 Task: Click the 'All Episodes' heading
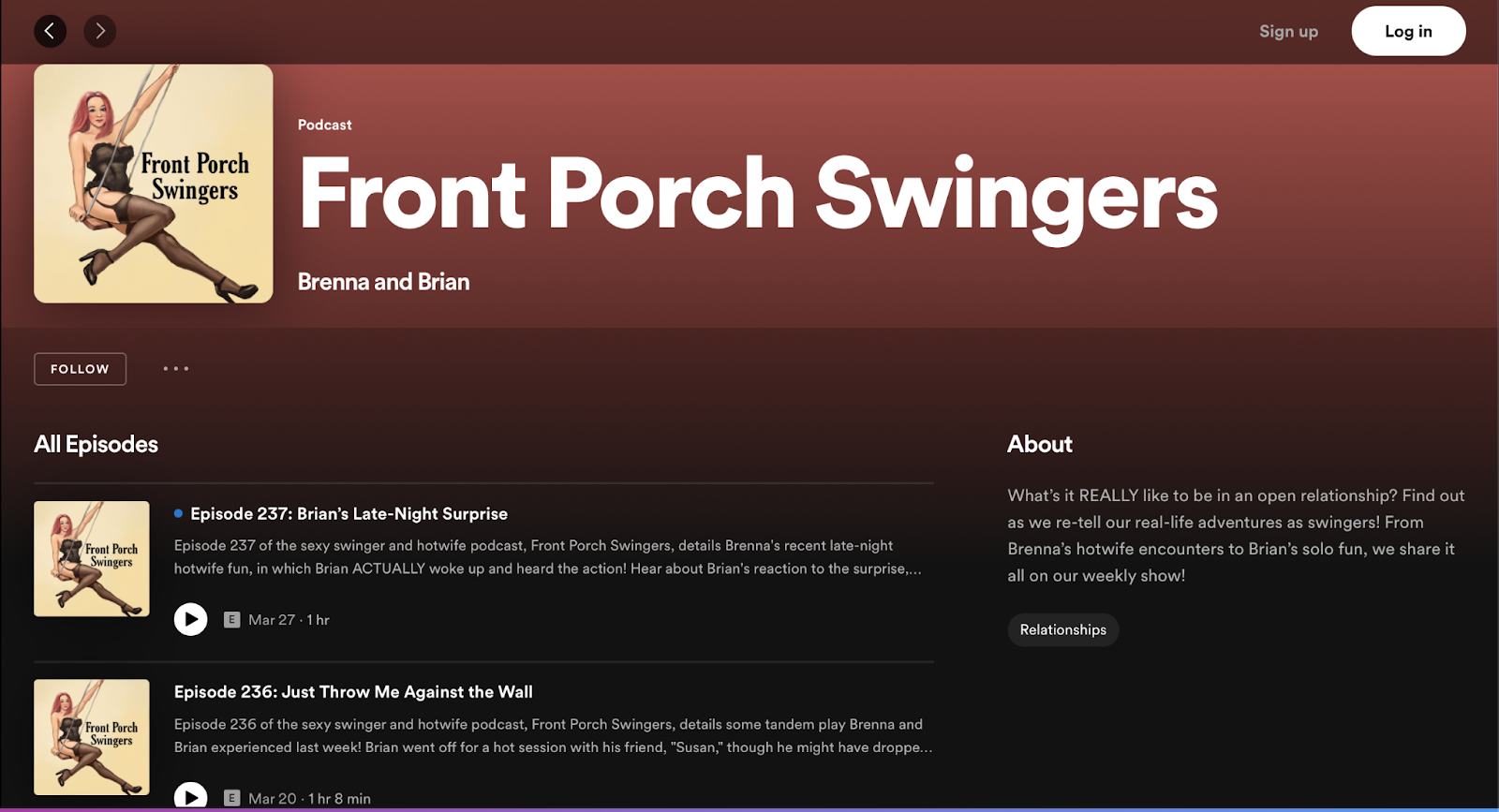point(96,444)
